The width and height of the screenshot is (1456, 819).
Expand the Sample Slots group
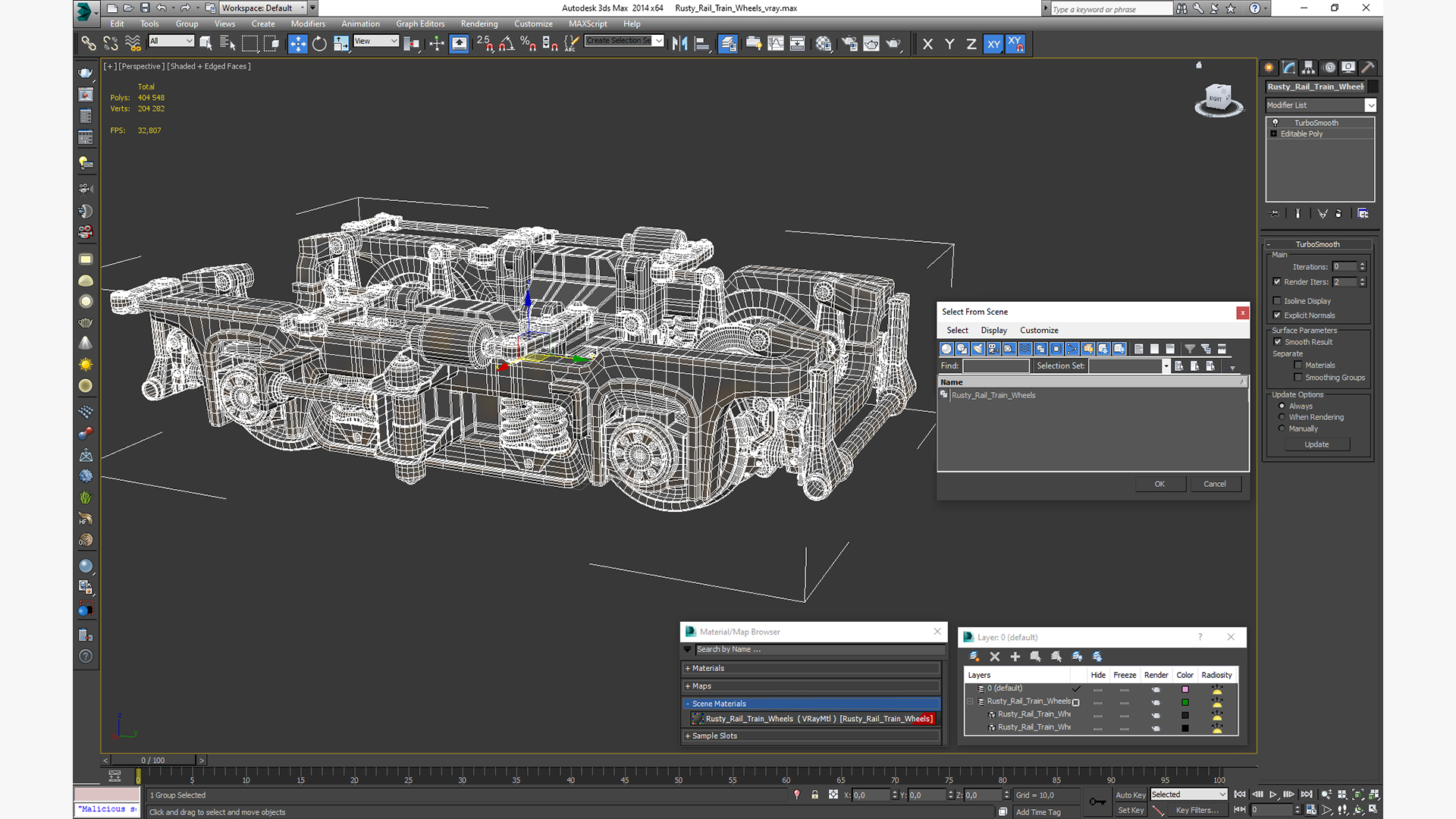pos(811,736)
